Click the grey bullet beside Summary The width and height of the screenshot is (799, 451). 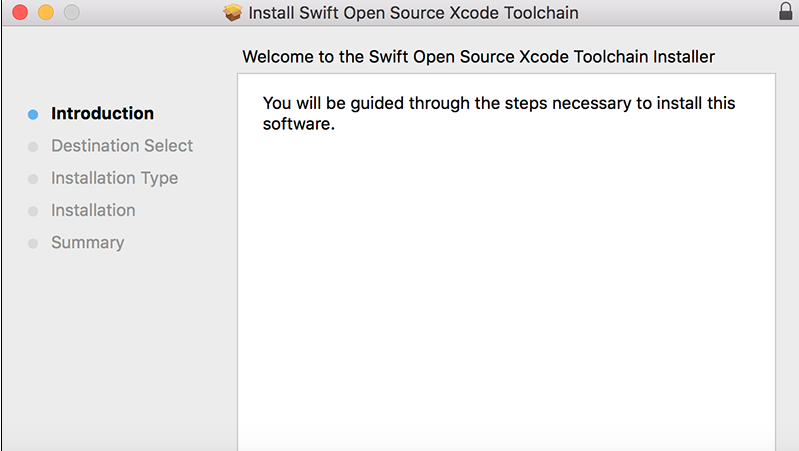tap(33, 243)
